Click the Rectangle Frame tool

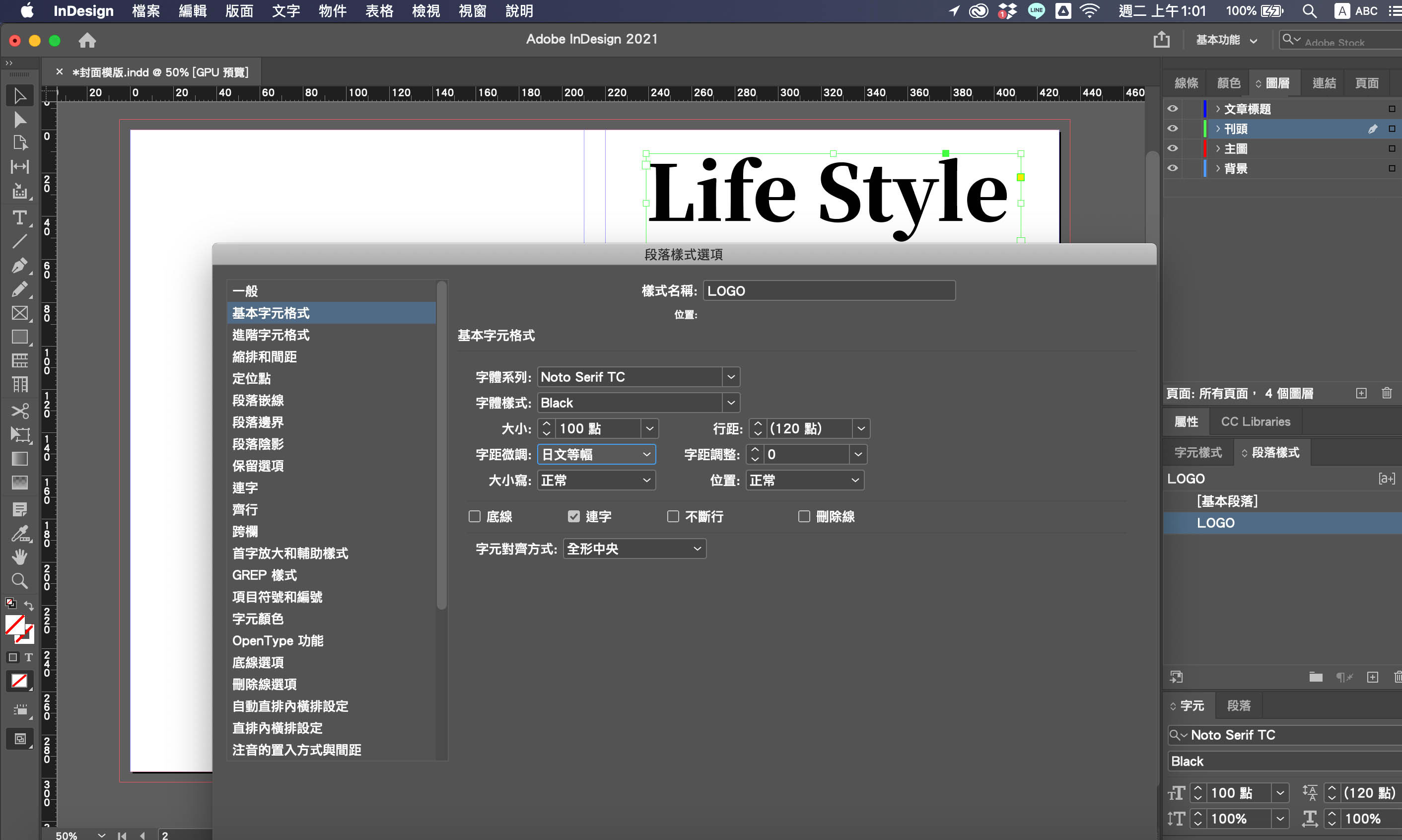click(x=19, y=313)
